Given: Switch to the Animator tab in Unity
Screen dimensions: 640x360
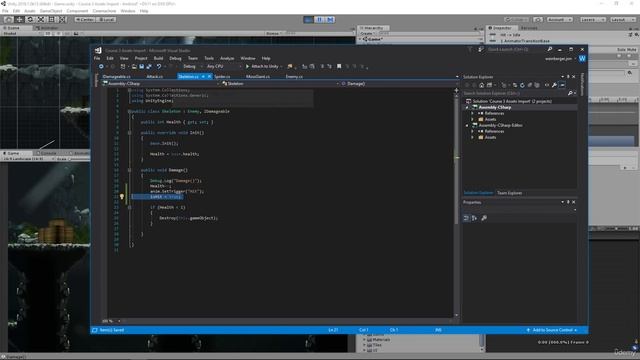Looking at the screenshot, I should pos(47,28).
